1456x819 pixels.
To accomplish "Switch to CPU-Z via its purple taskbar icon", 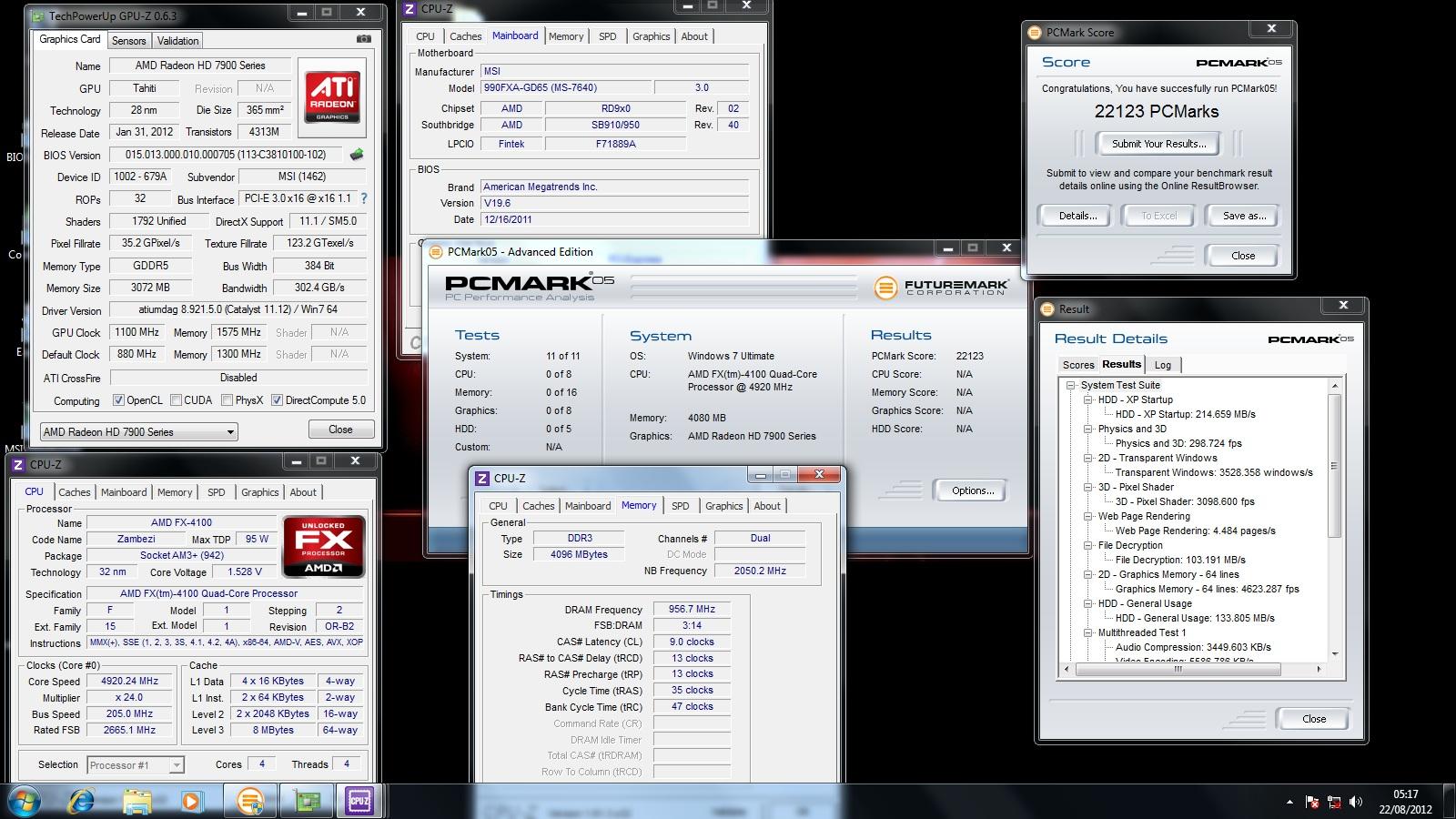I will (360, 801).
